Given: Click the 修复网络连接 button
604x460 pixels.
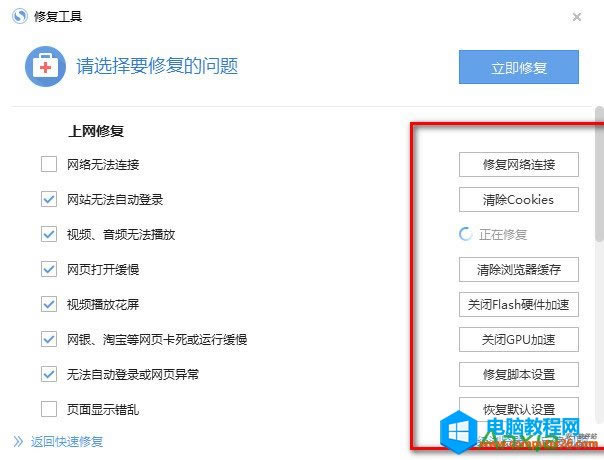Looking at the screenshot, I should 518,164.
